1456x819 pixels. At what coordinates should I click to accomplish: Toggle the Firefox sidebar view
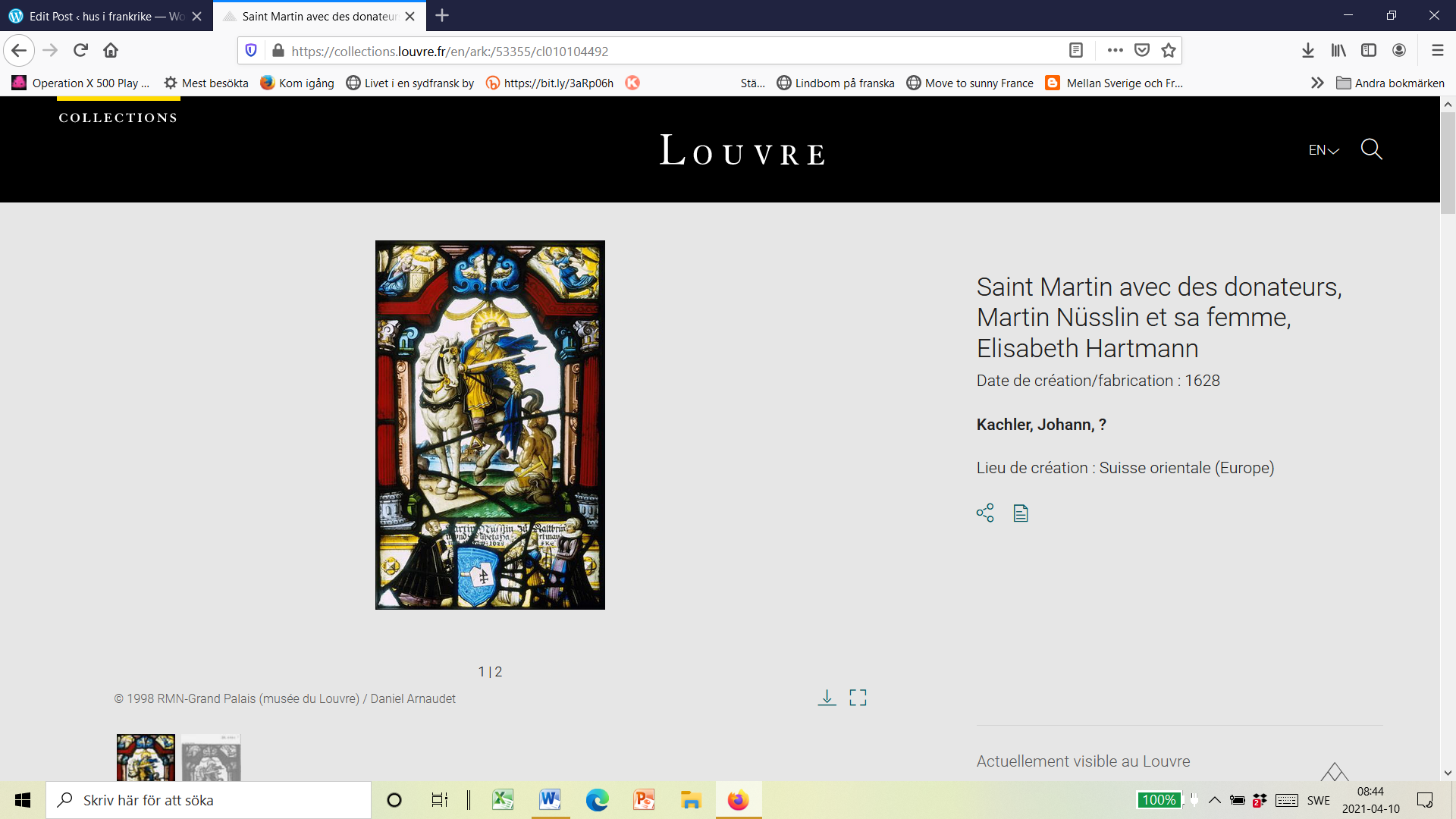click(x=1369, y=51)
